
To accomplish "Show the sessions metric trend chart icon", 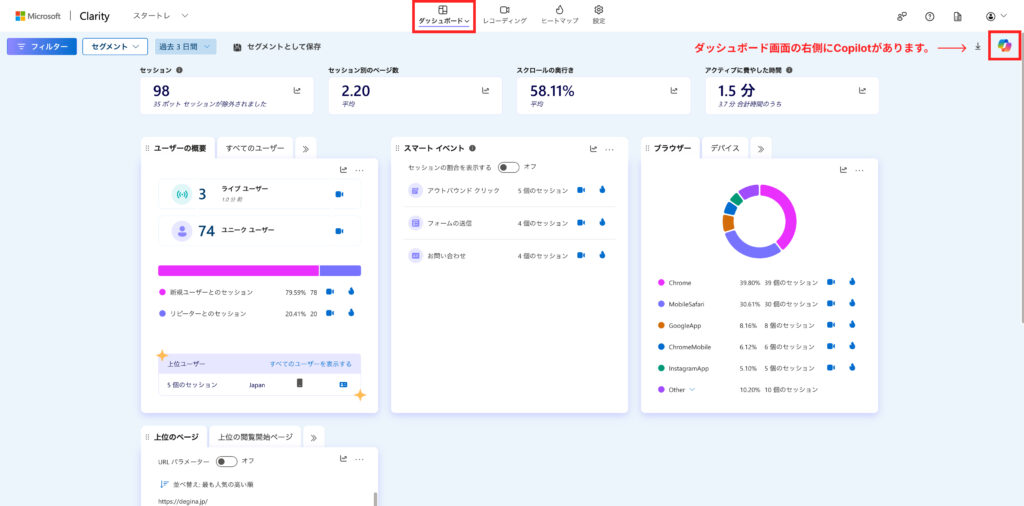I will click(297, 90).
